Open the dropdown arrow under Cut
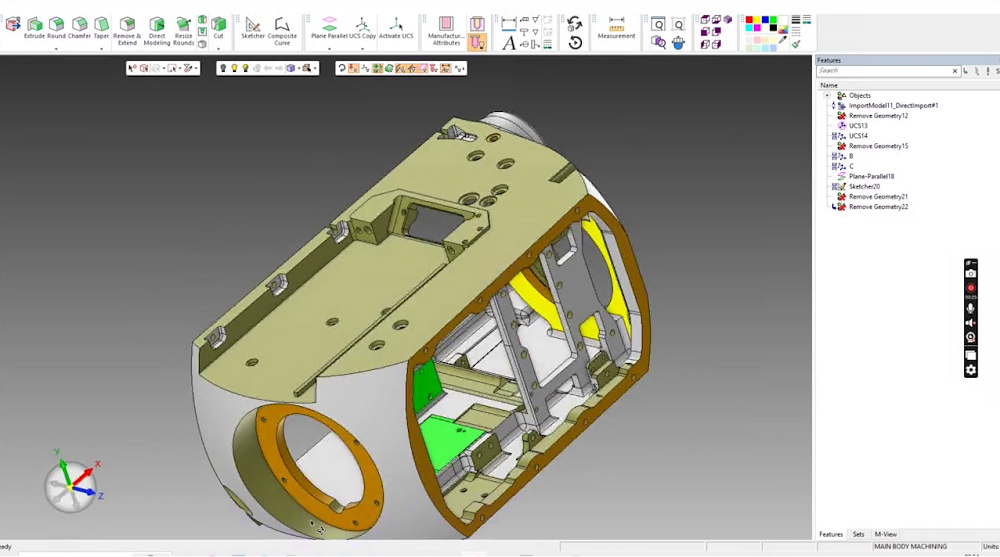Viewport: 1000px width, 557px height. 218,48
